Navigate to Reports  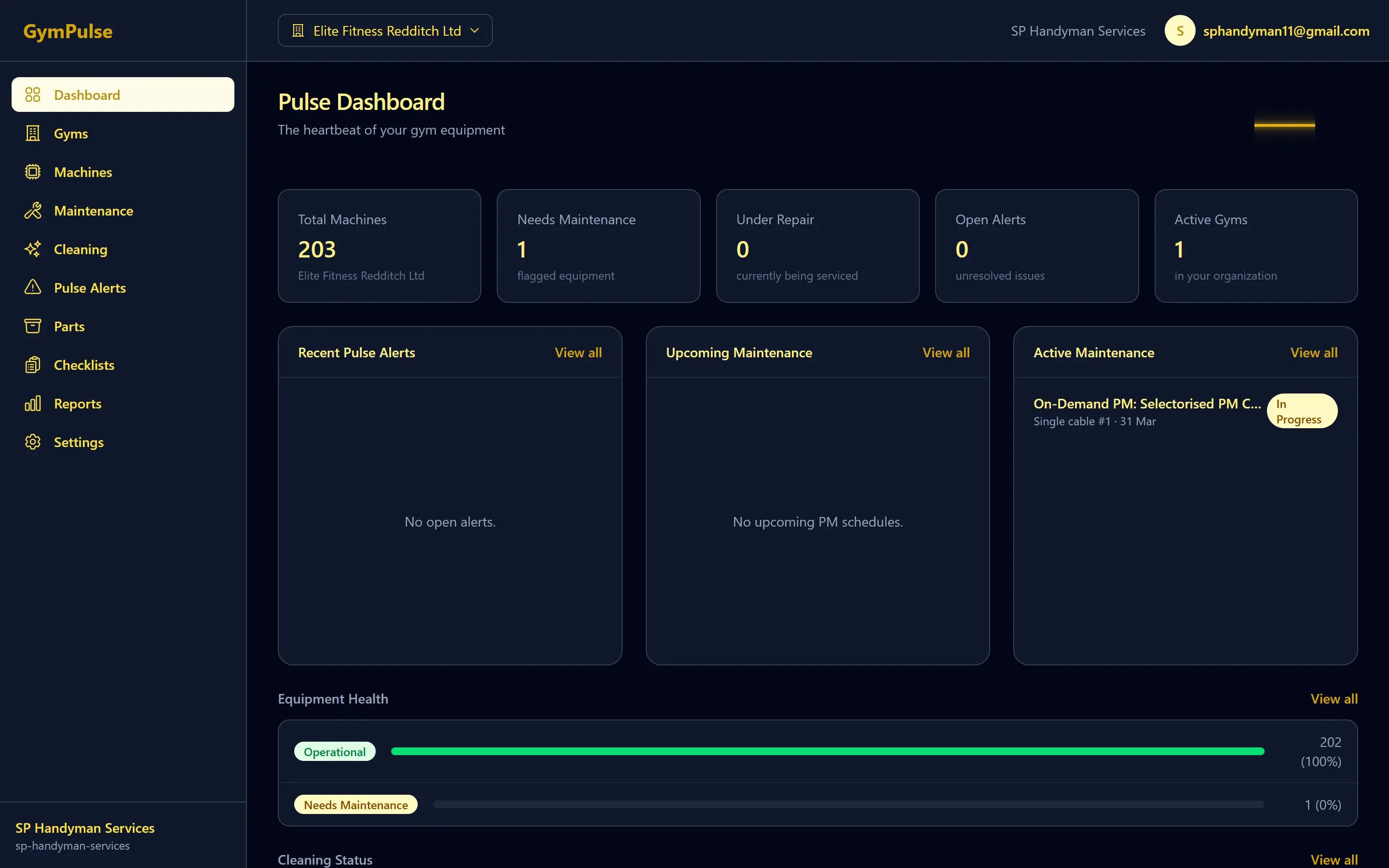123,404
